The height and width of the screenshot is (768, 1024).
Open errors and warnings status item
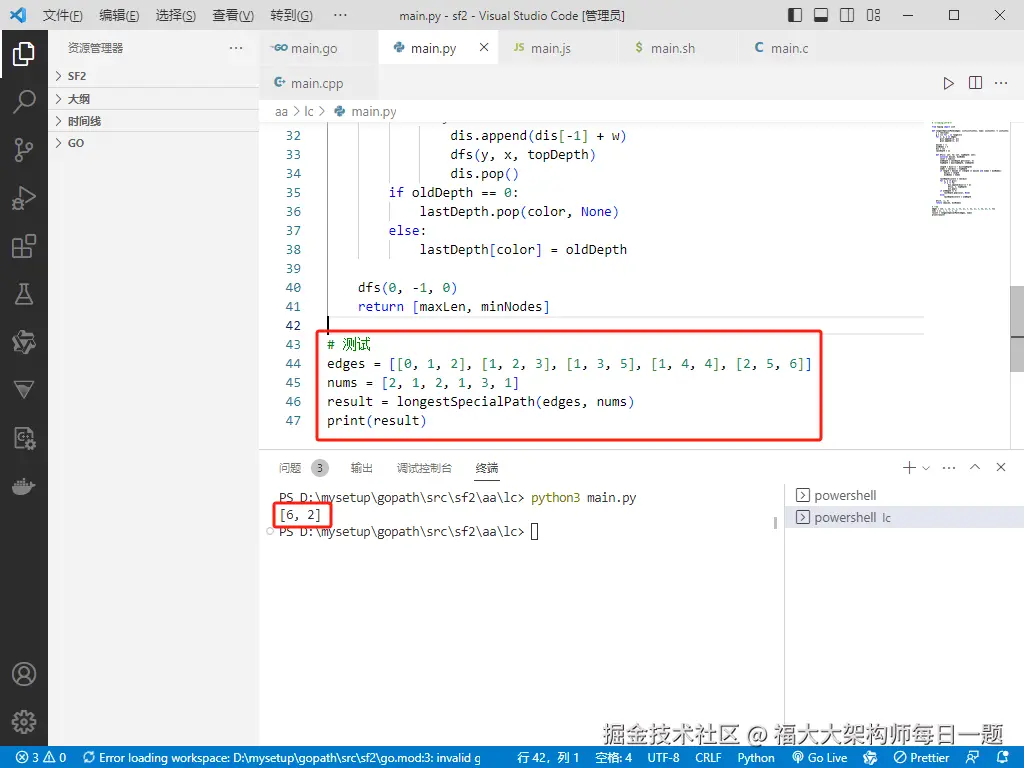click(x=42, y=758)
